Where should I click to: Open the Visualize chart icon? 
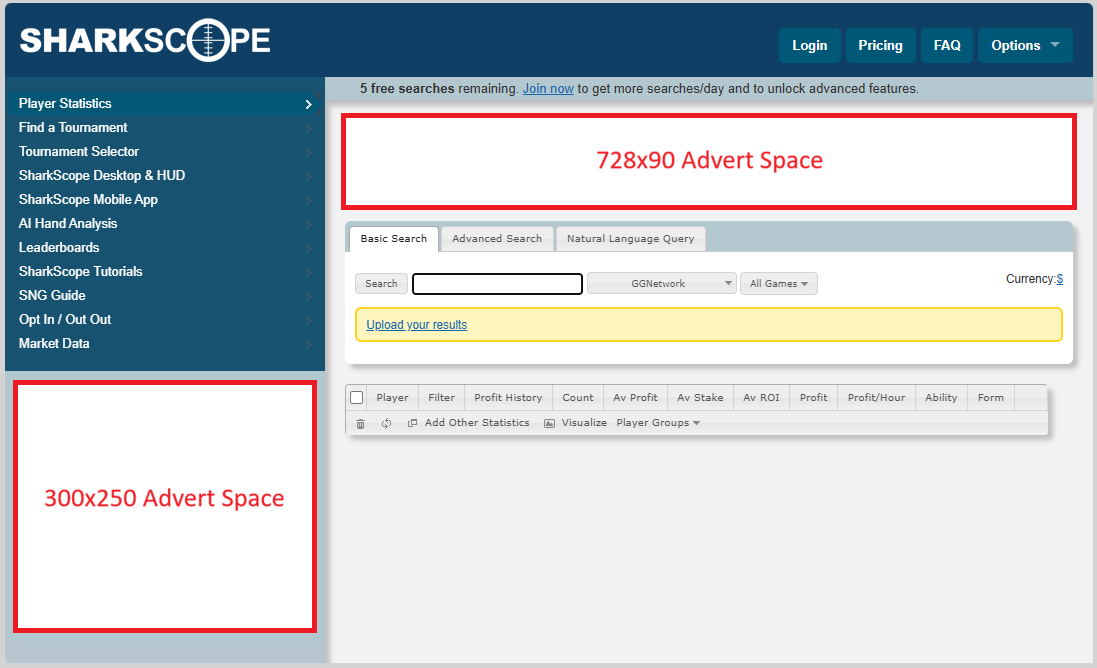tap(548, 423)
